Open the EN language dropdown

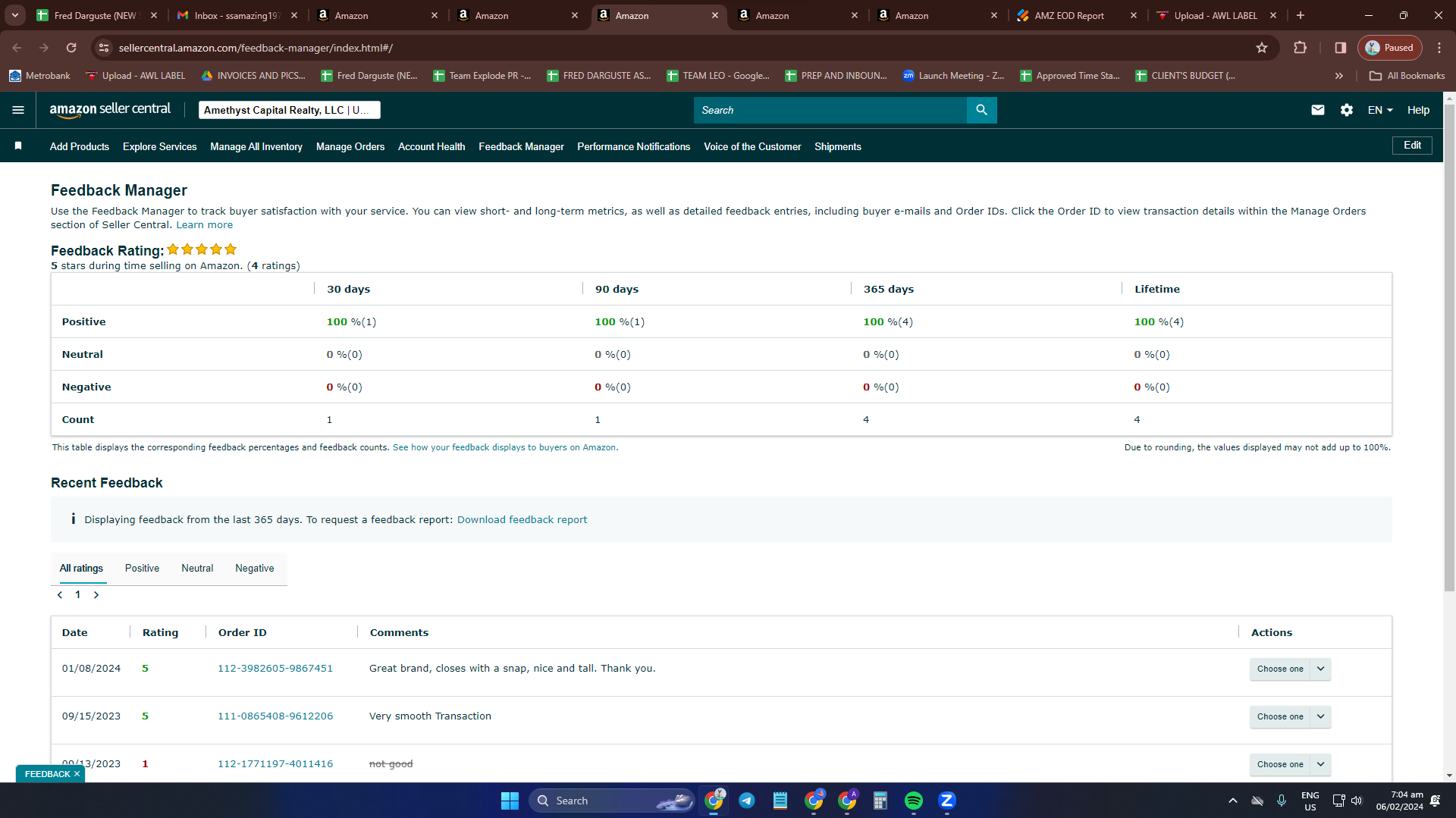(x=1380, y=110)
